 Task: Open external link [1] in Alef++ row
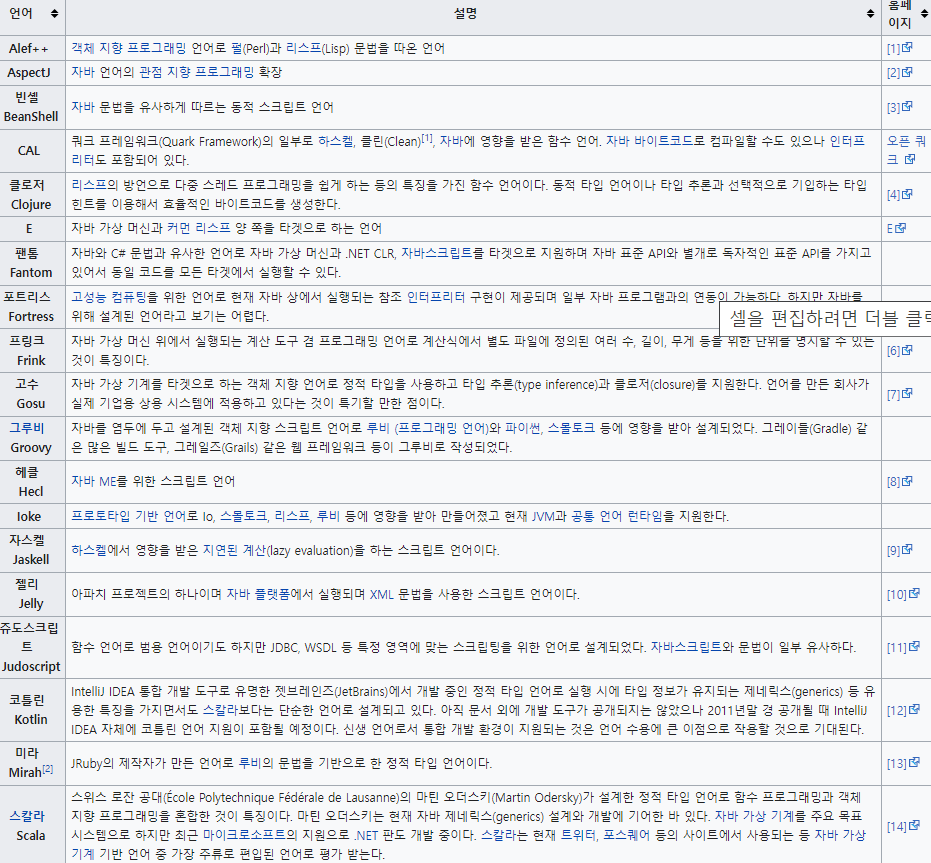click(899, 48)
